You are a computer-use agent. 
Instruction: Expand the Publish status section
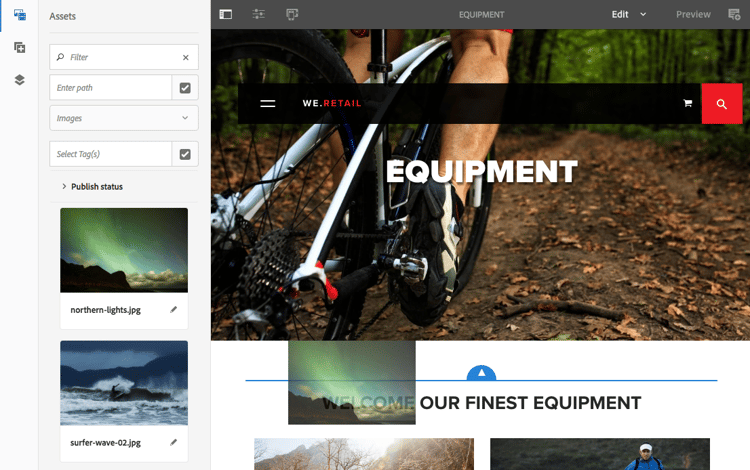[92, 186]
